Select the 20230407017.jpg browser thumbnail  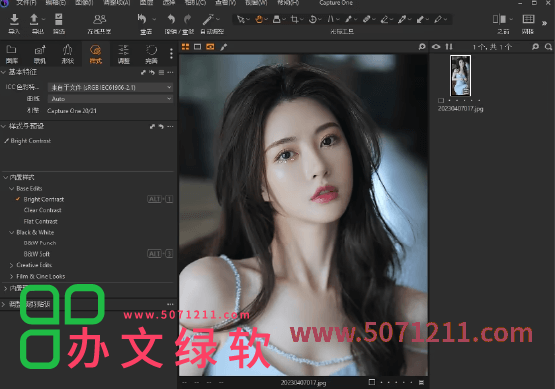tap(460, 76)
